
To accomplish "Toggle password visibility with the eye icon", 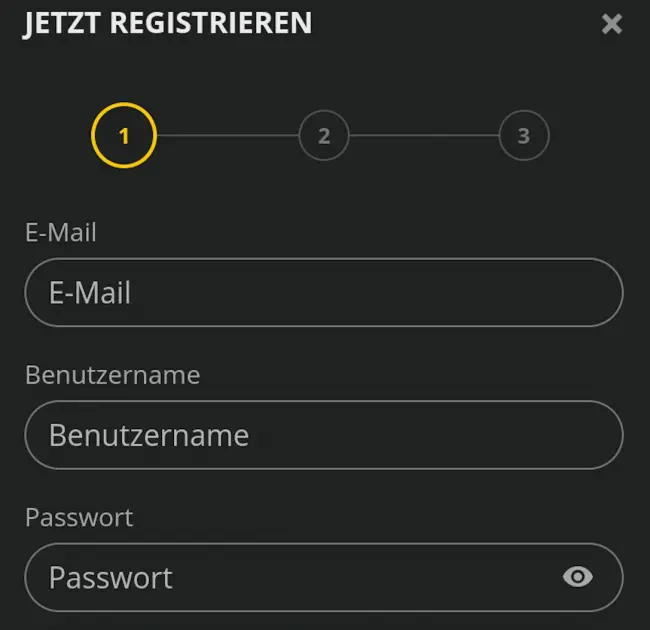I will [x=578, y=576].
